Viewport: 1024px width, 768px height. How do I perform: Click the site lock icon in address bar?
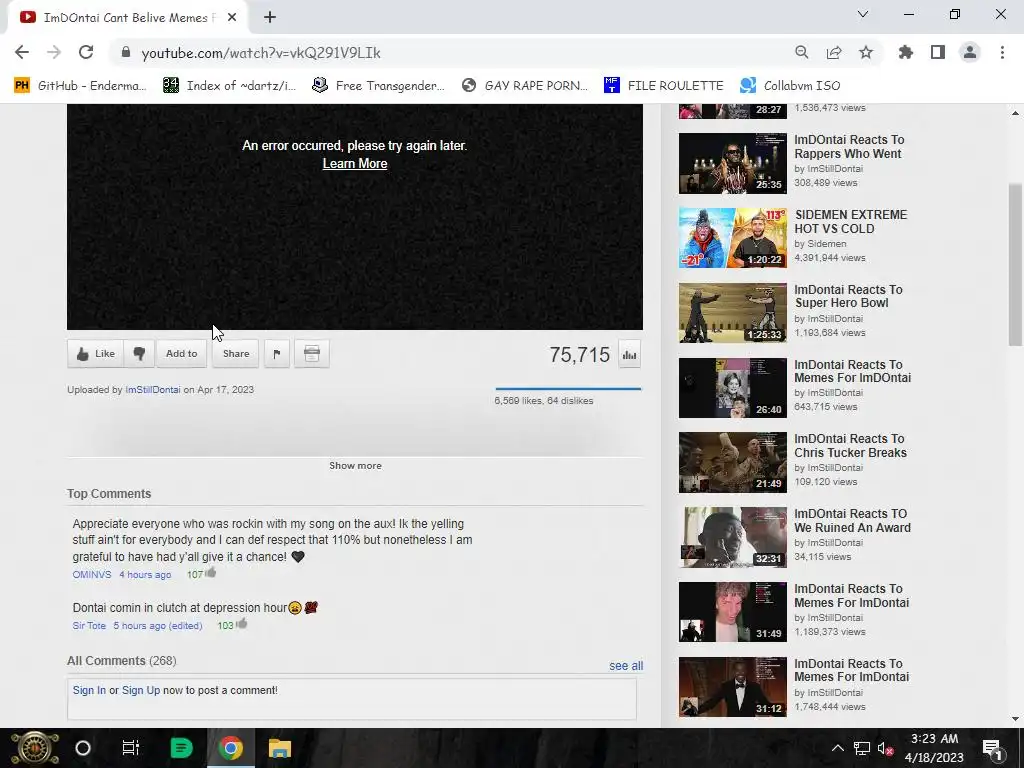(x=126, y=52)
